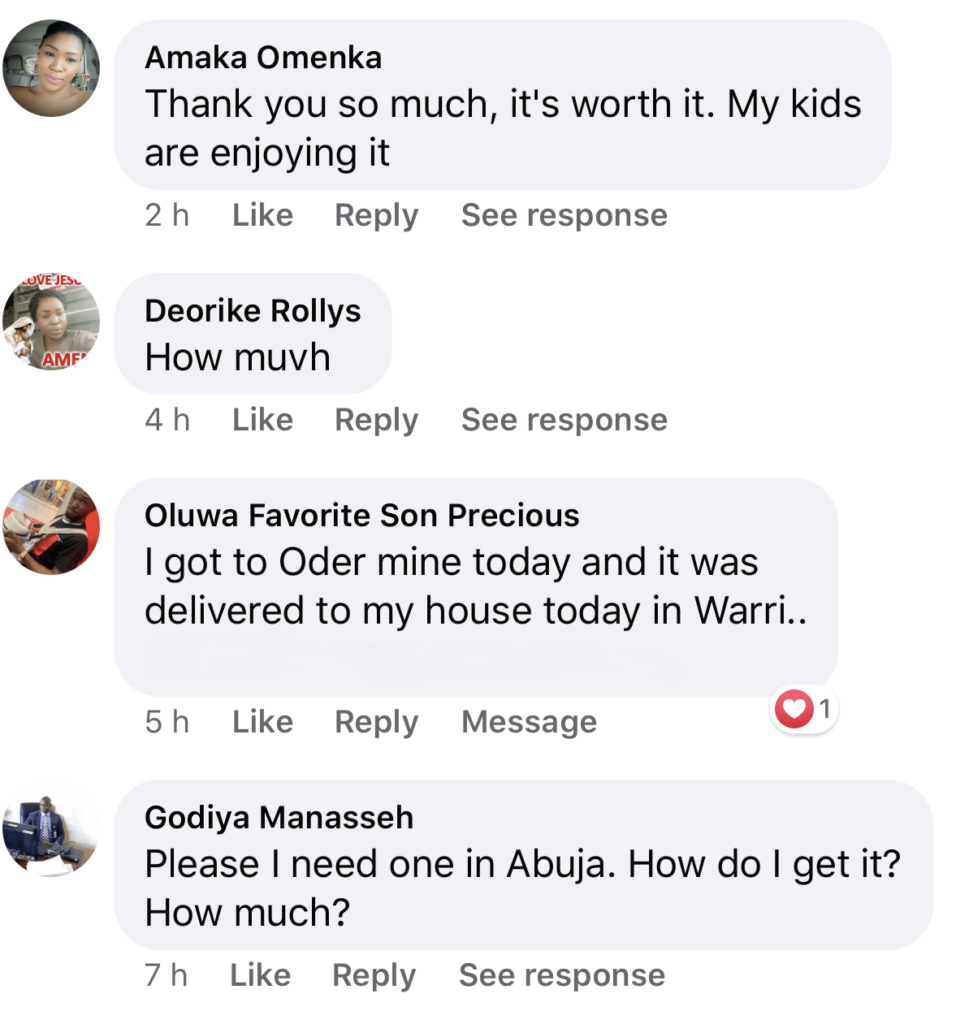Open Godiya Manasseh's profile name link
The height and width of the screenshot is (1024, 956).
coord(279,817)
